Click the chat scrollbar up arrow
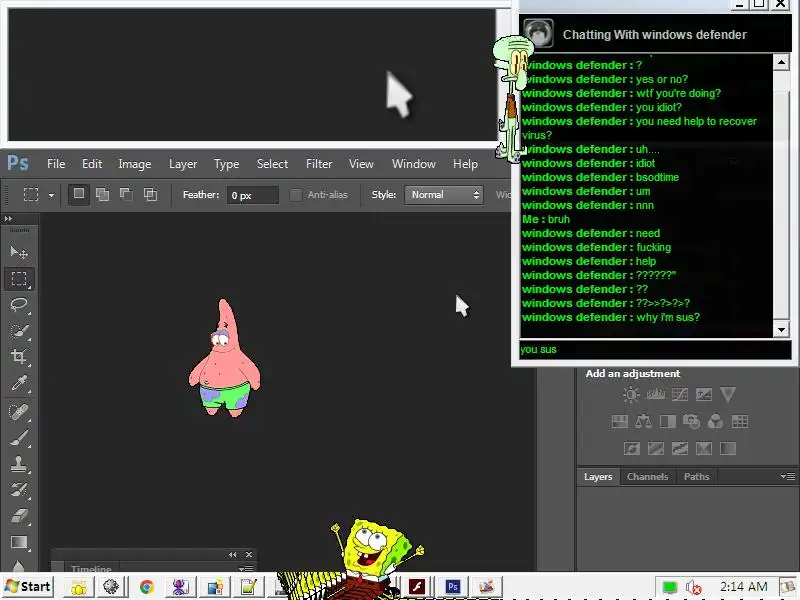This screenshot has height=600, width=800. pos(781,62)
